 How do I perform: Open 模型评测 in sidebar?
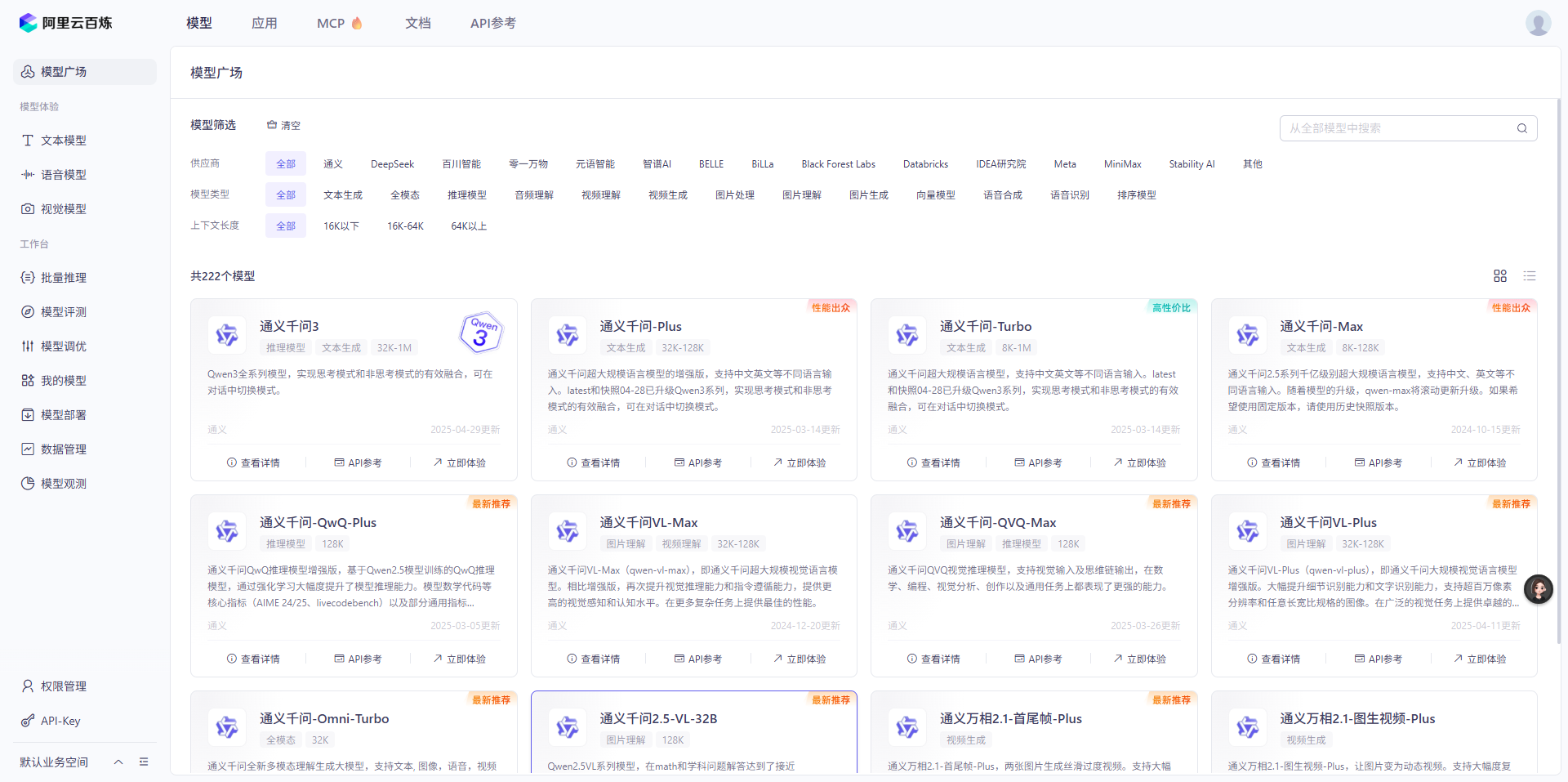point(85,312)
